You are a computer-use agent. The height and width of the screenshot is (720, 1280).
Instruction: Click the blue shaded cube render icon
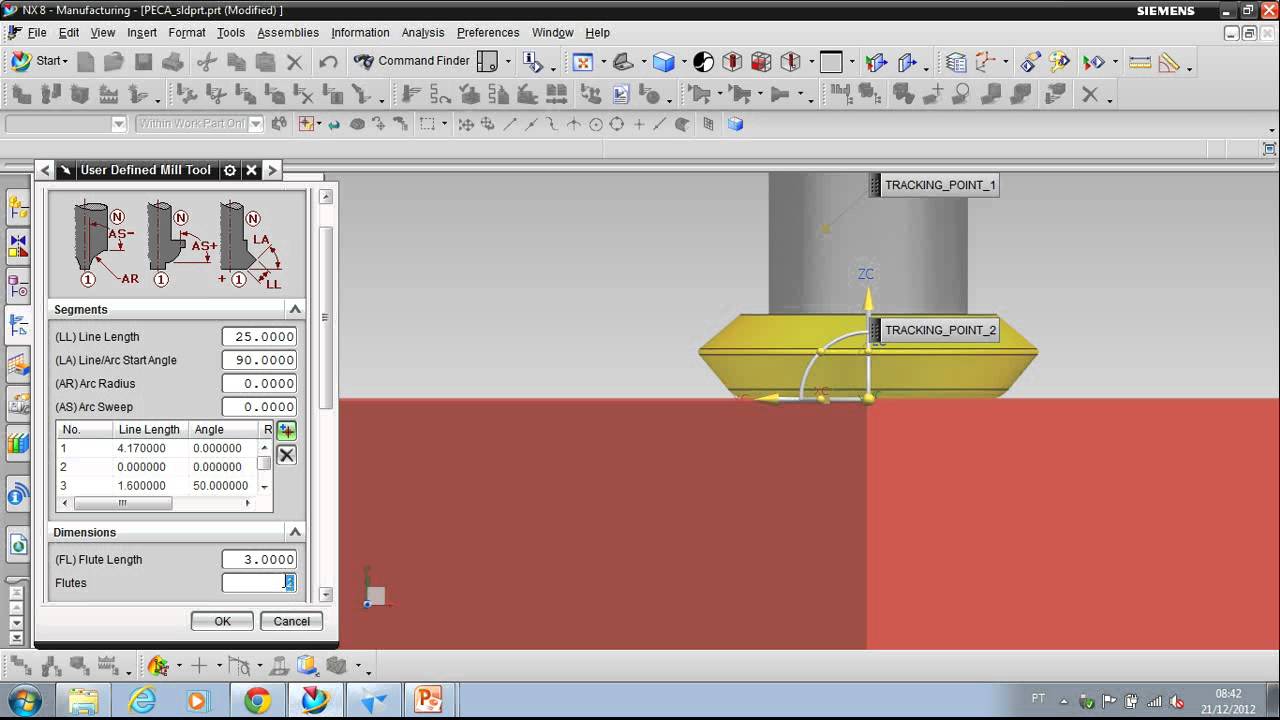(663, 62)
